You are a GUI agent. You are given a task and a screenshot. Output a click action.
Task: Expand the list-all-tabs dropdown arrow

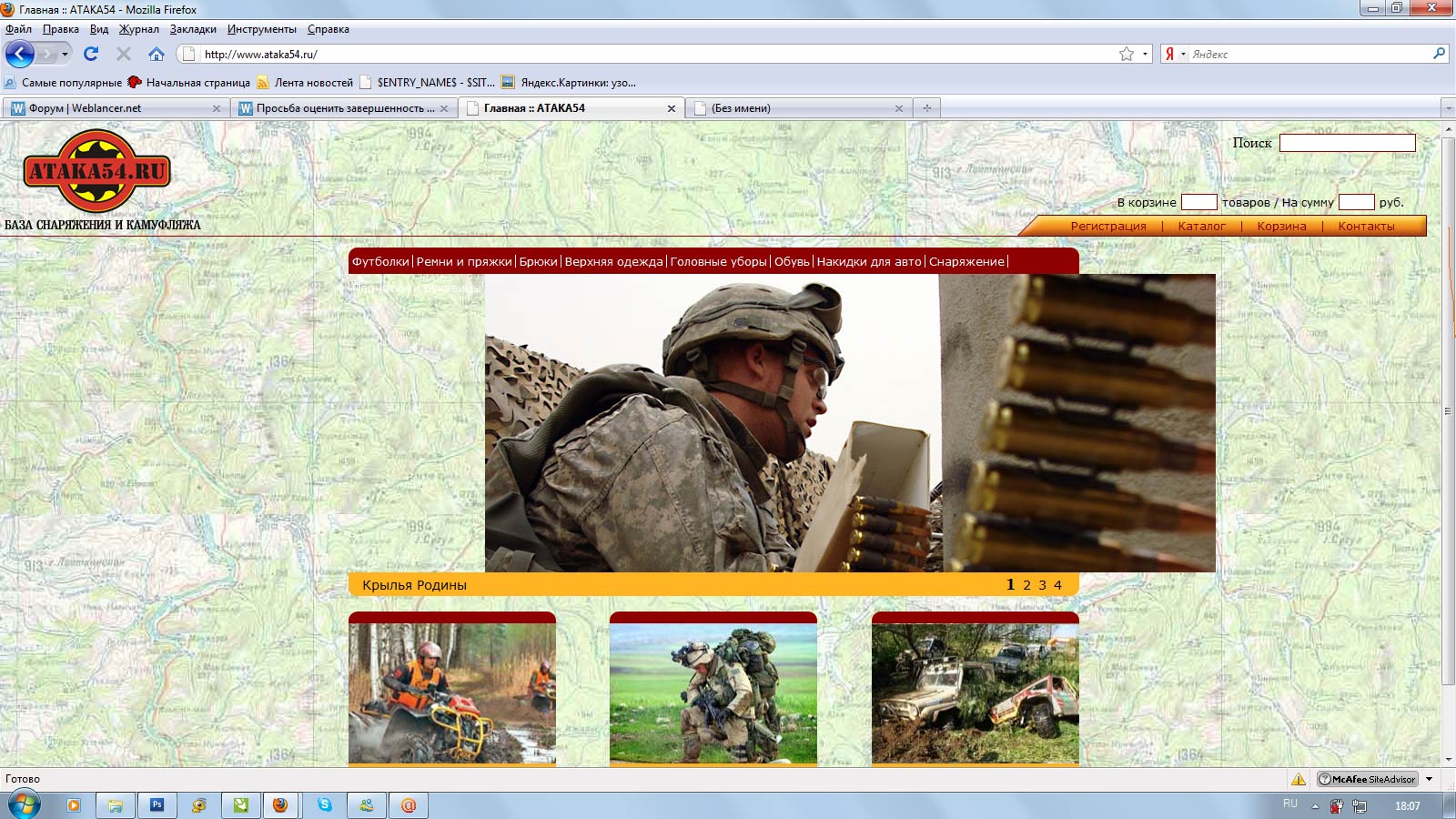click(x=1448, y=108)
